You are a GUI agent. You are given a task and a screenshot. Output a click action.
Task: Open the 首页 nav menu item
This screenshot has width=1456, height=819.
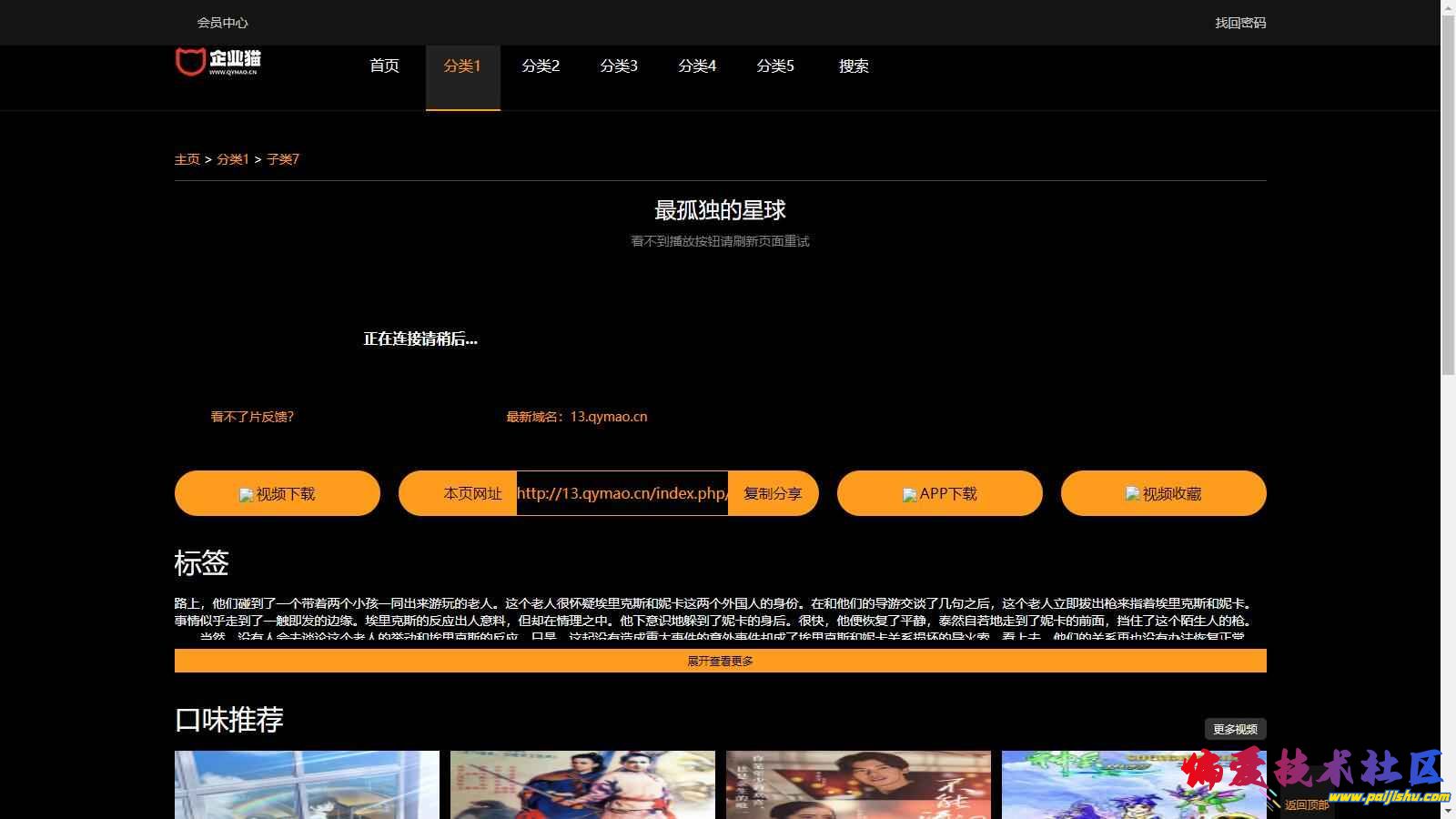tap(384, 66)
